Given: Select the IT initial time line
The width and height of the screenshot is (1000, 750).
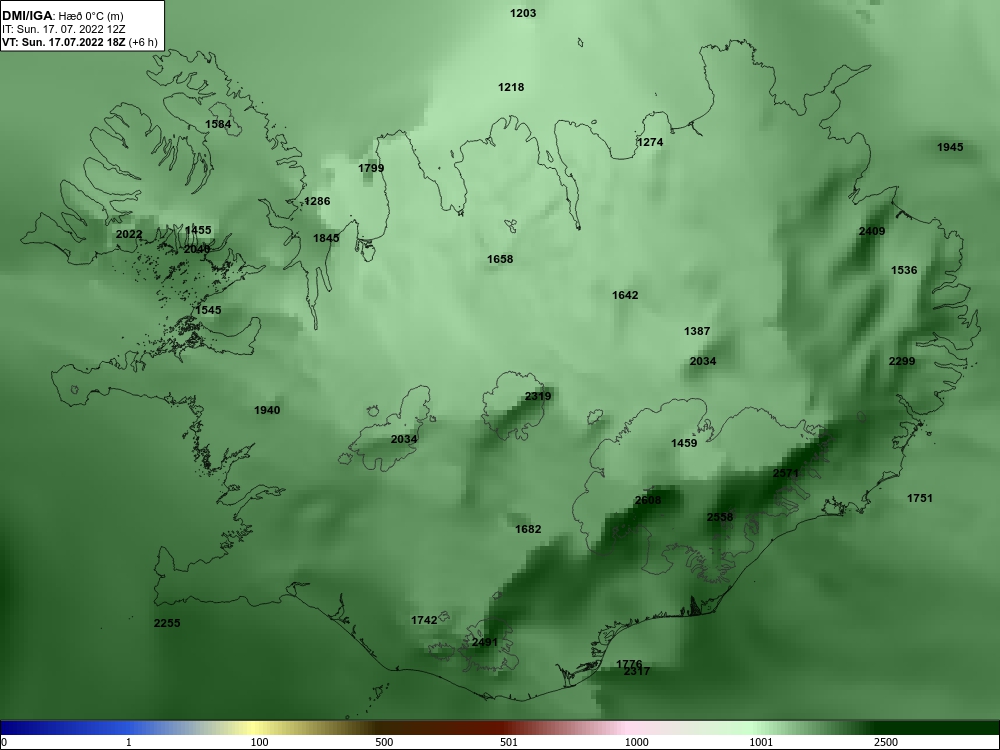Looking at the screenshot, I should (64, 29).
